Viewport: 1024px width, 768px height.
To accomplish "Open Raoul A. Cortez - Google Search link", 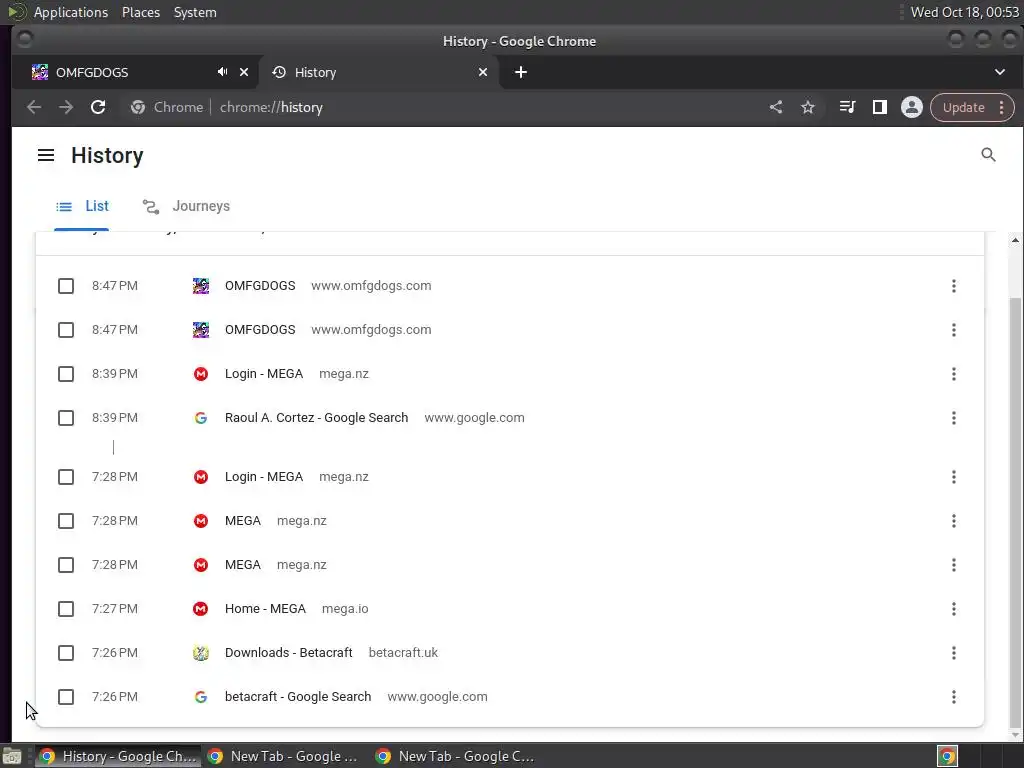I will (316, 418).
